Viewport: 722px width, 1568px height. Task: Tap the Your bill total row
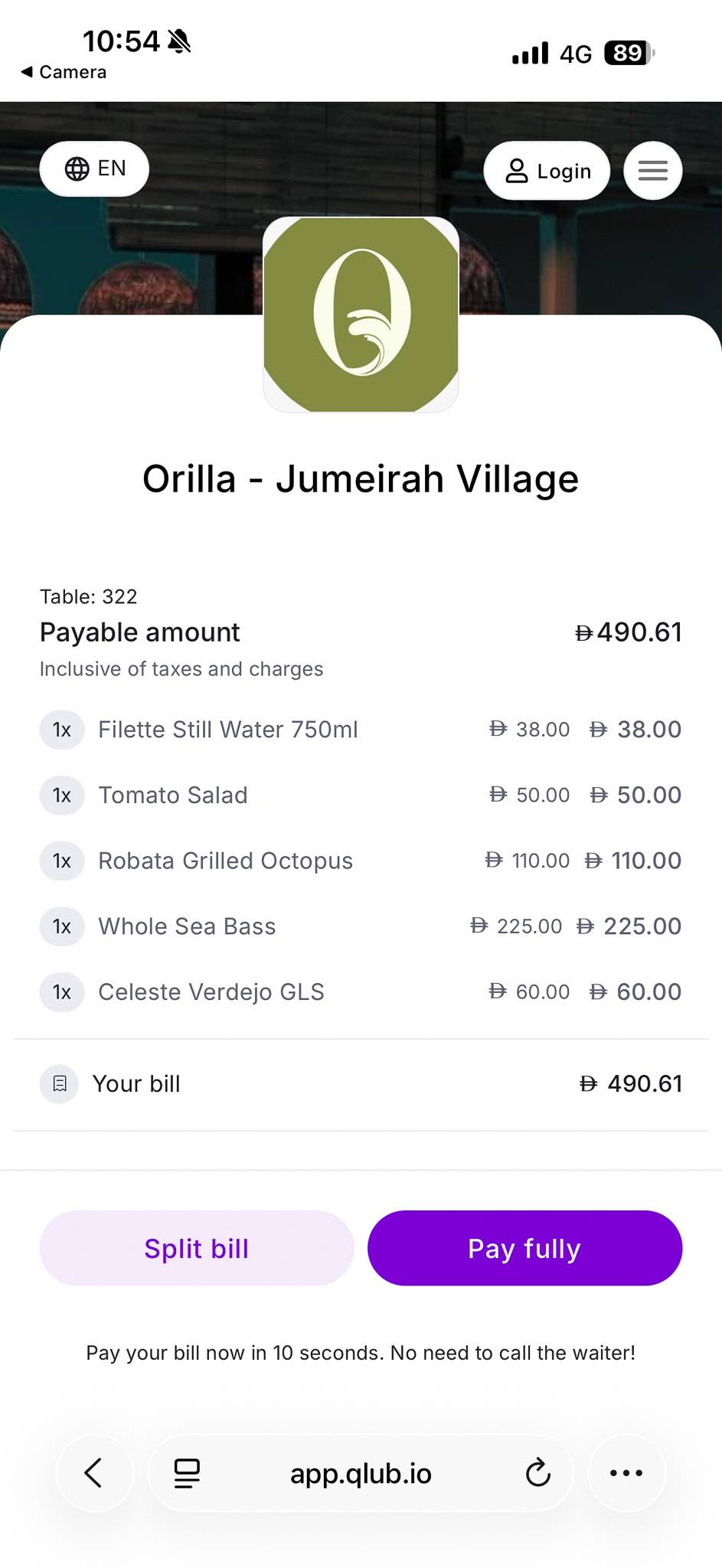[x=361, y=1083]
